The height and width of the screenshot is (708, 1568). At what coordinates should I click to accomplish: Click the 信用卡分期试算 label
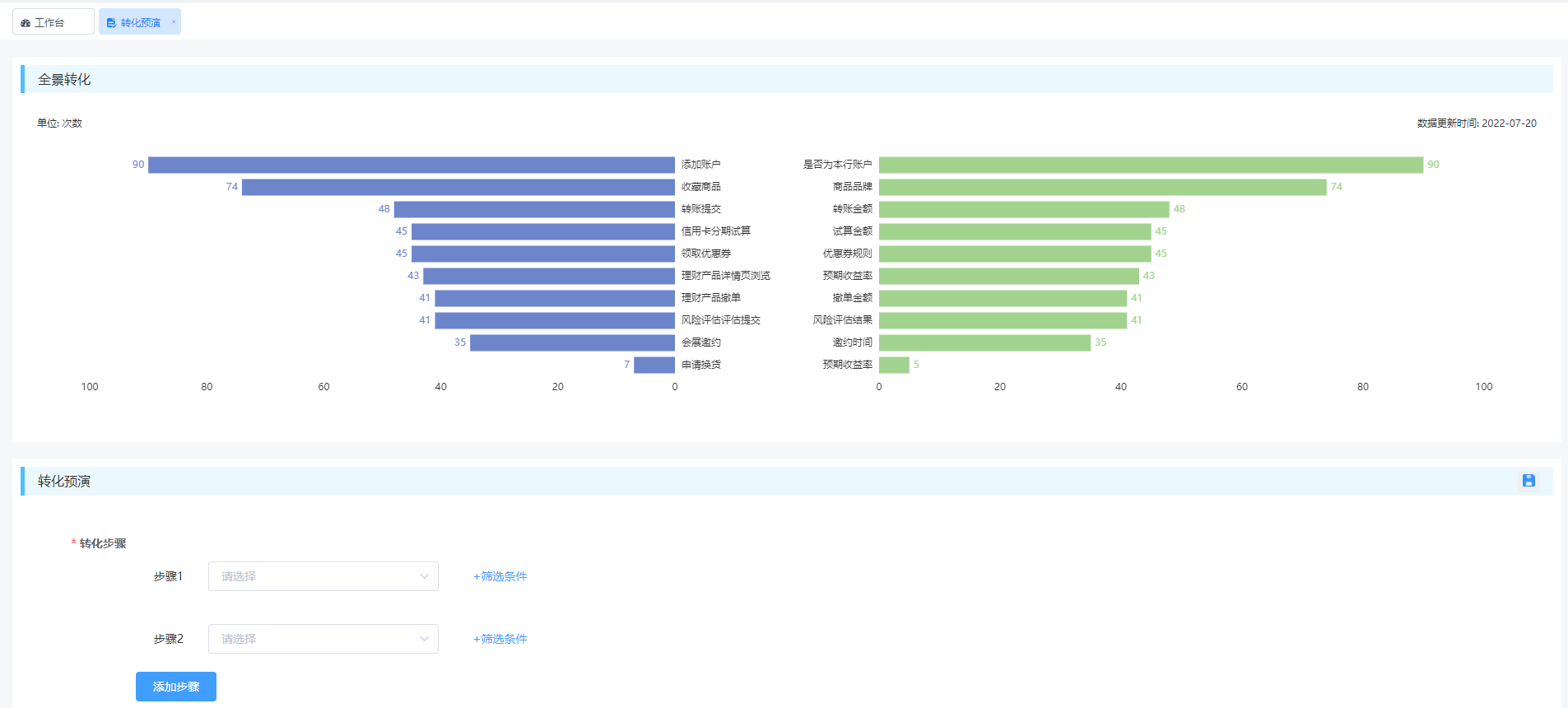tap(716, 231)
